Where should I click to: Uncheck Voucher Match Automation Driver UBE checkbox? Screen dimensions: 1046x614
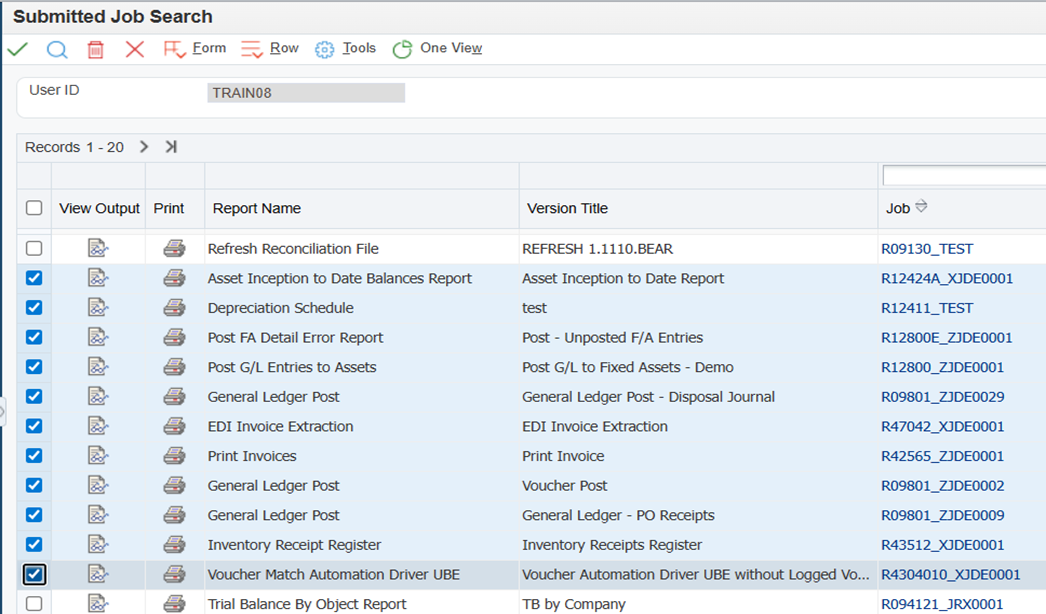[x=34, y=574]
